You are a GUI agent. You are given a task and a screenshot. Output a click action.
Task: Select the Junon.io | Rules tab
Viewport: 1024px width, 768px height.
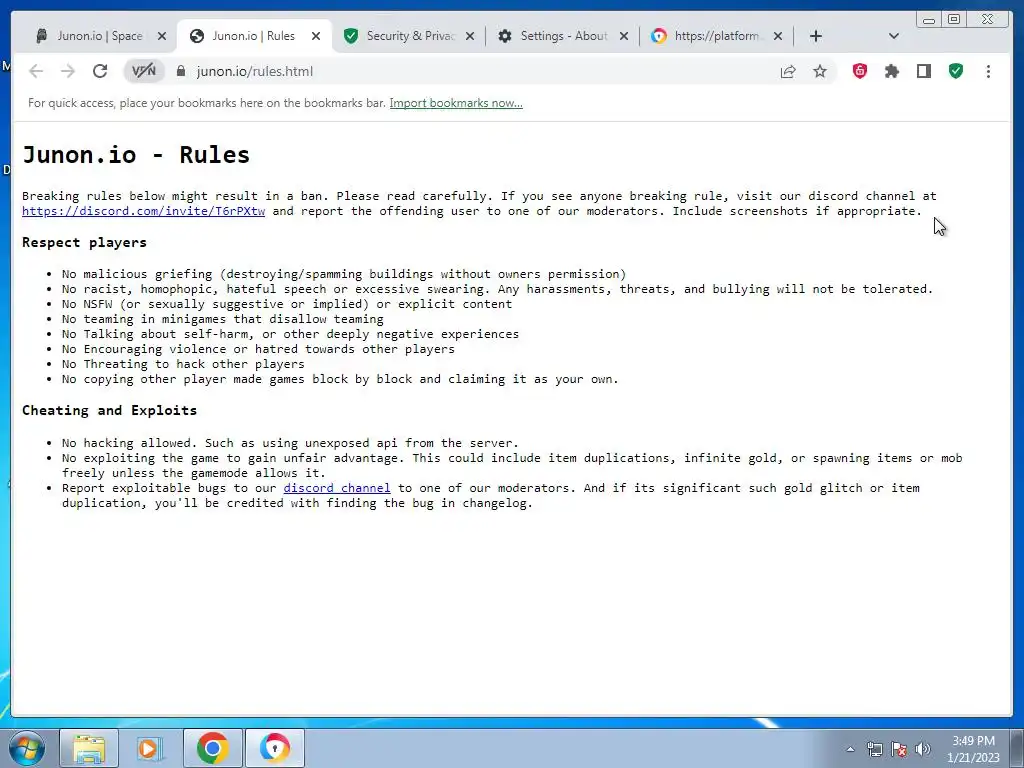pyautogui.click(x=253, y=36)
